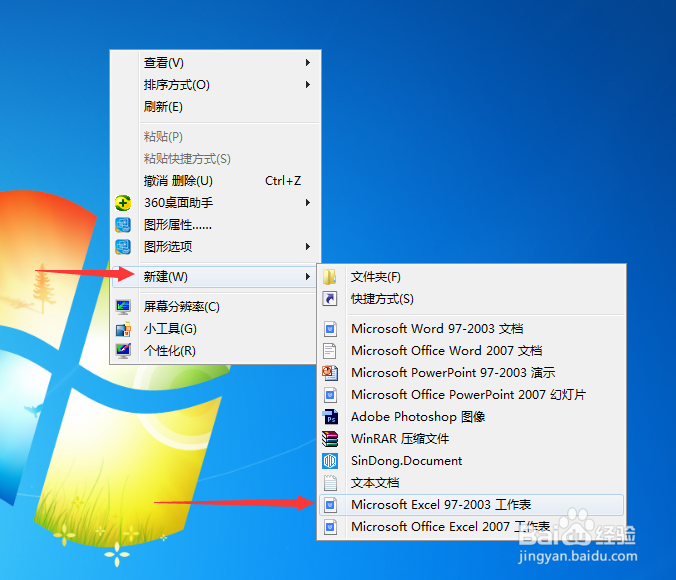Click the PowerPoint 97-2003 icon
This screenshot has width=676, height=580.
[x=330, y=373]
